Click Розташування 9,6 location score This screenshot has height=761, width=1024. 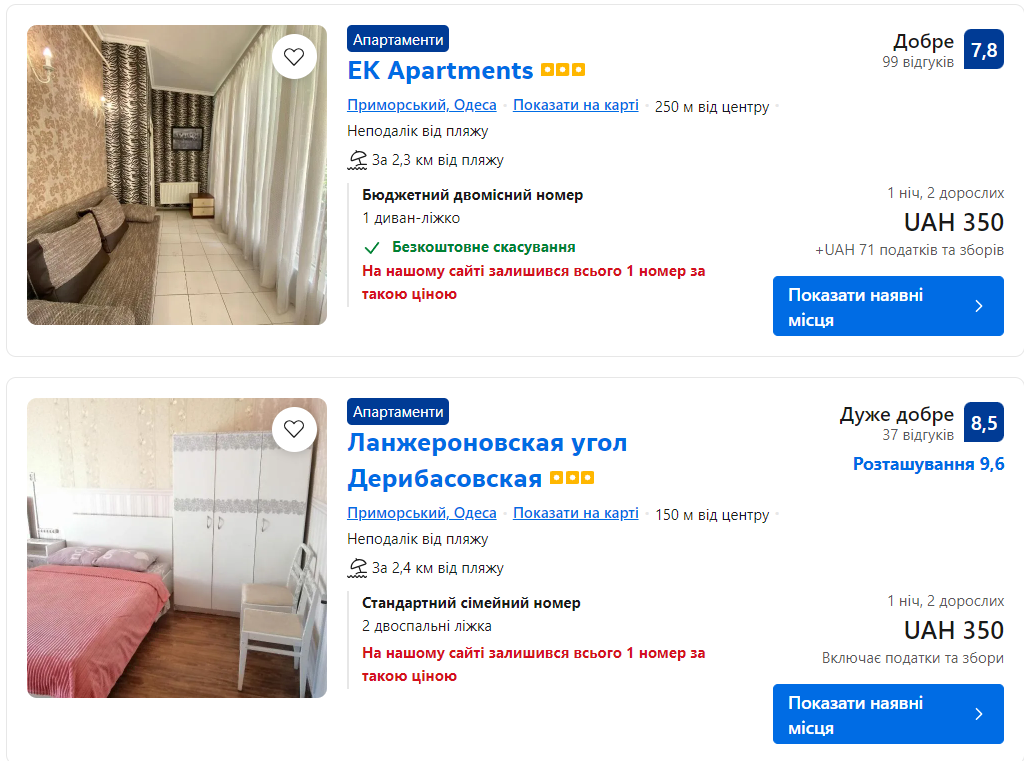pyautogui.click(x=928, y=464)
